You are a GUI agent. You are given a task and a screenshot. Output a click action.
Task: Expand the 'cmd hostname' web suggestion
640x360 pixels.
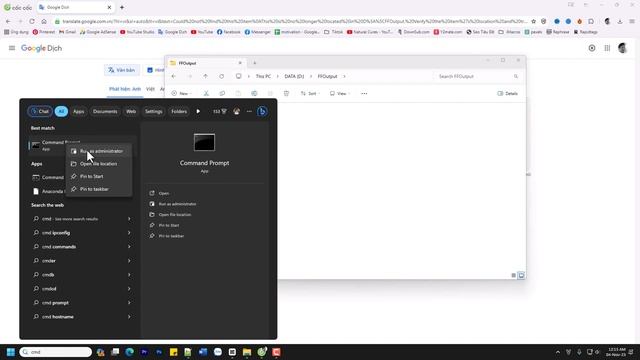tap(129, 317)
